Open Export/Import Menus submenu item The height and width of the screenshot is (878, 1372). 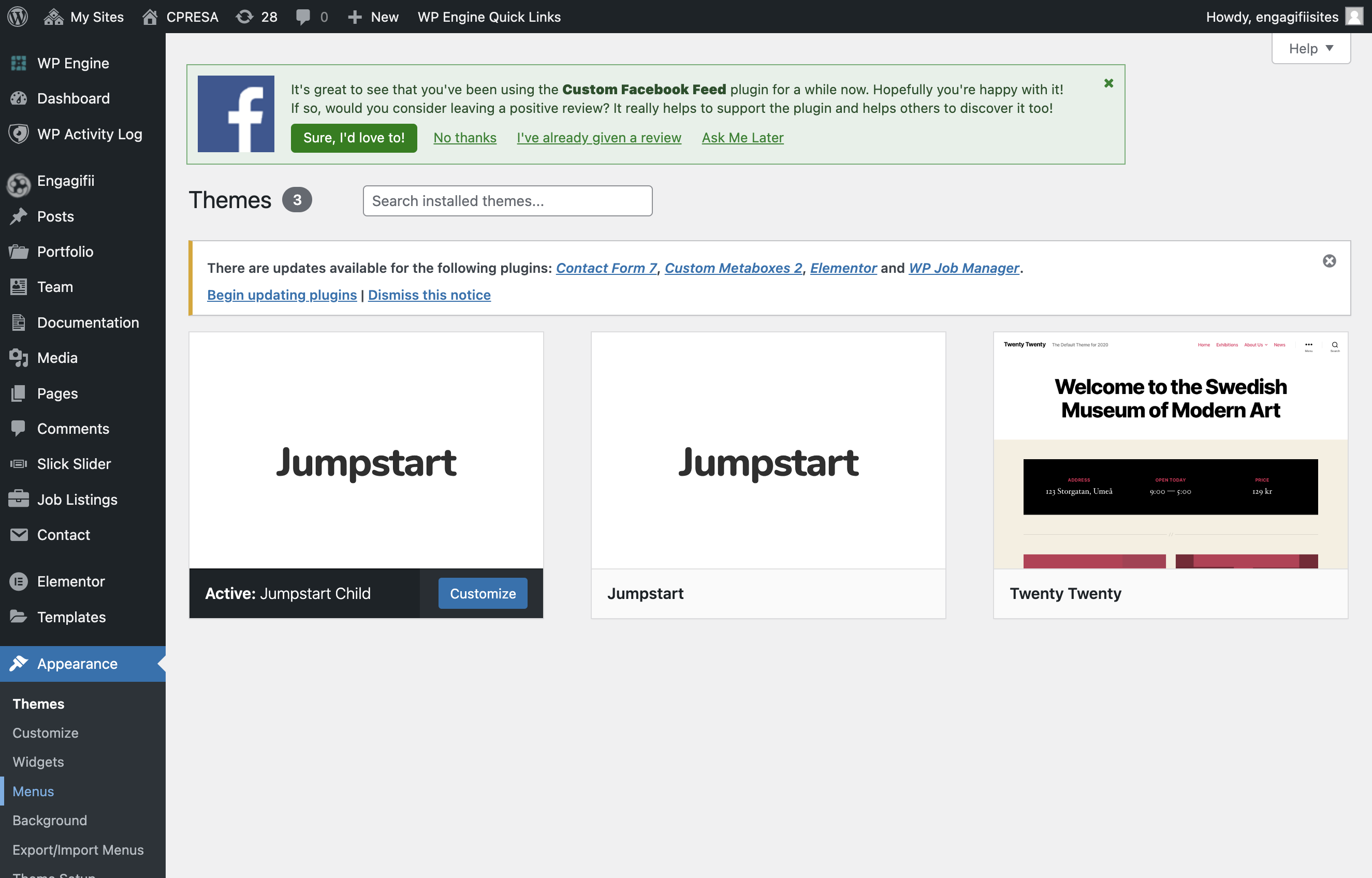pos(78,850)
